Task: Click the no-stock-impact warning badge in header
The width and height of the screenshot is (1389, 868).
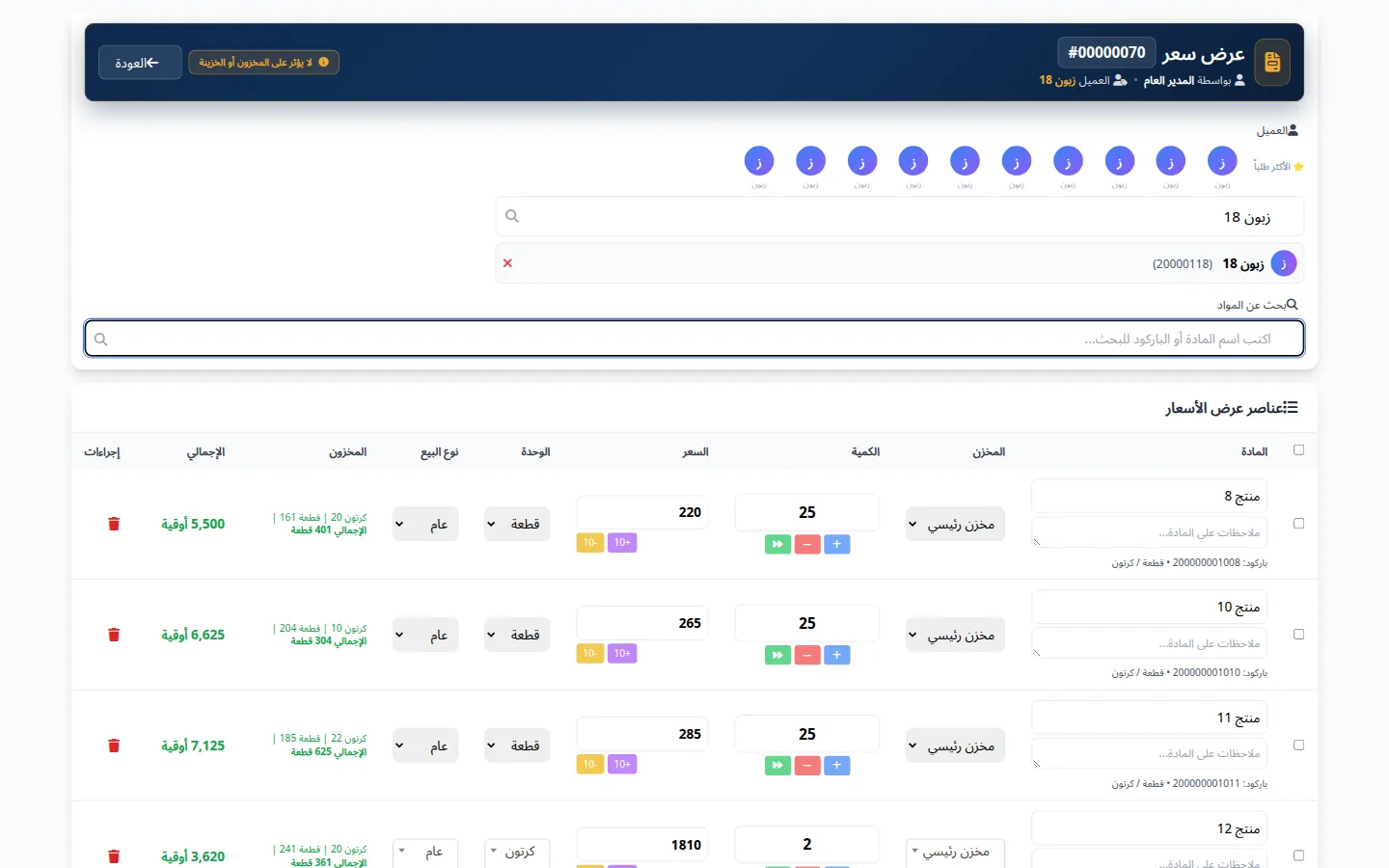Action: click(263, 63)
